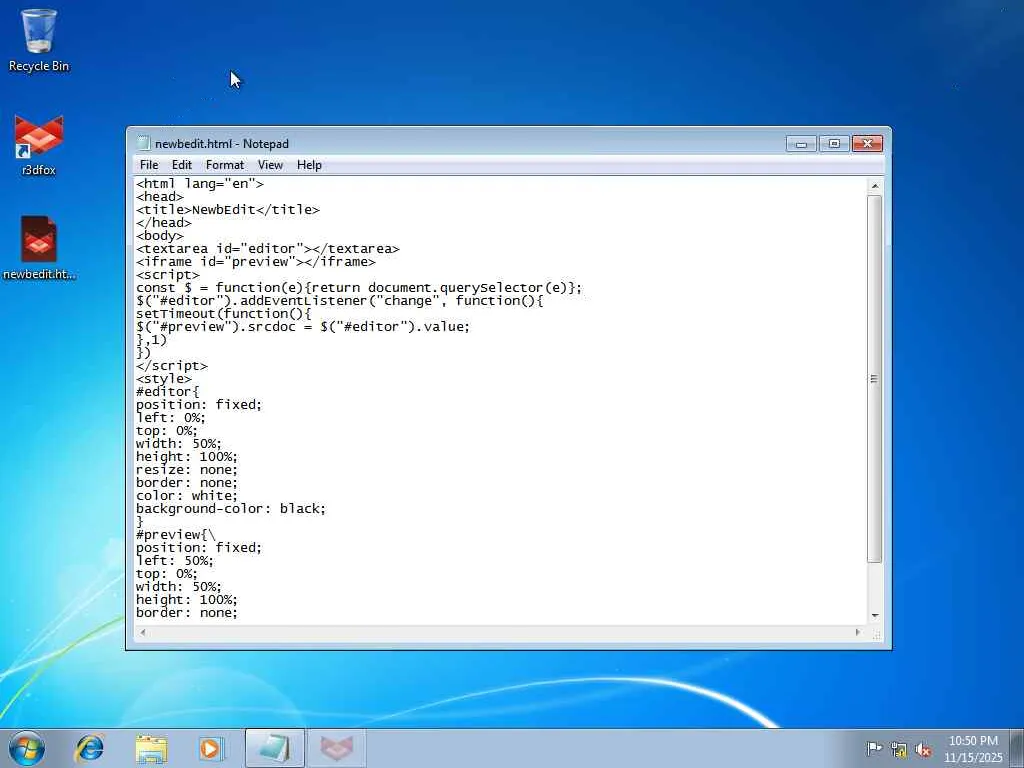Screen dimensions: 1024x768
Task: Click the #preview{\ selector line
Action: tap(176, 535)
